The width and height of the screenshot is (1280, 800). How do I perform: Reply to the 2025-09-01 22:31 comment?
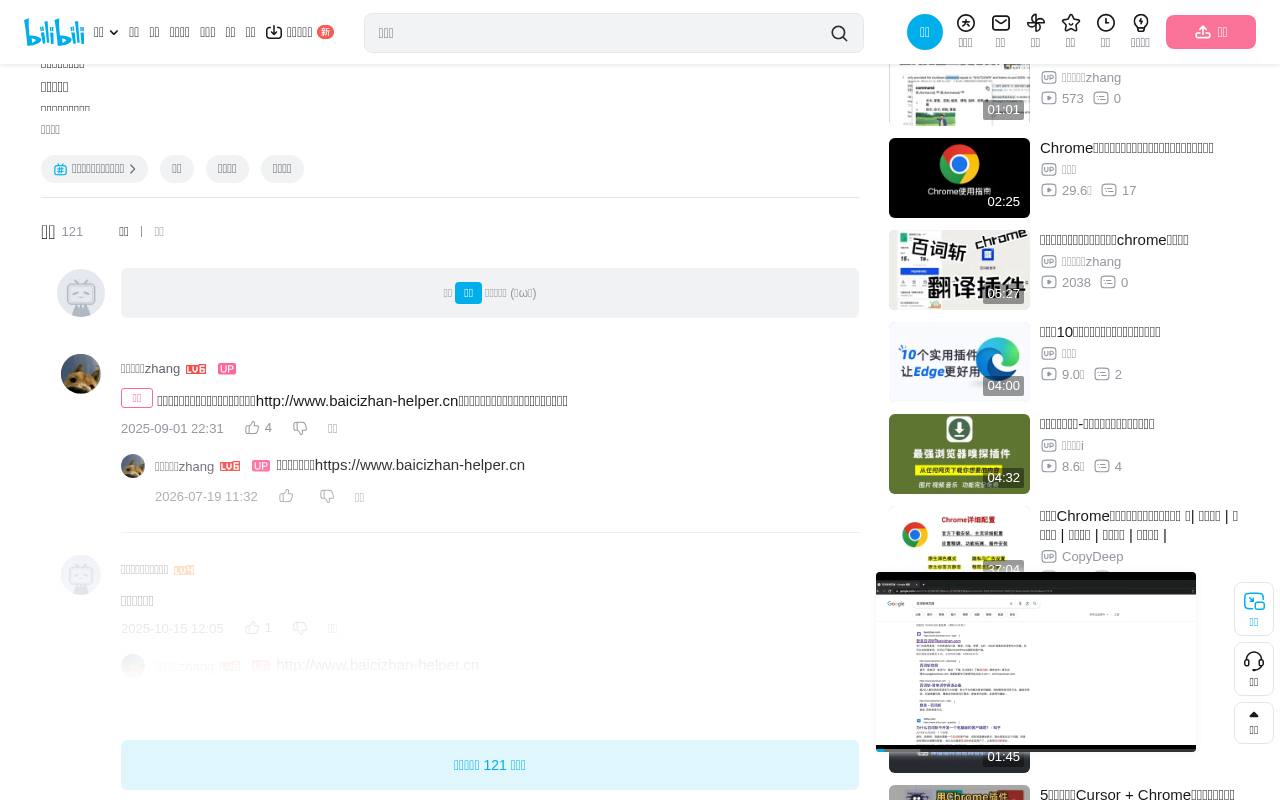coord(333,429)
